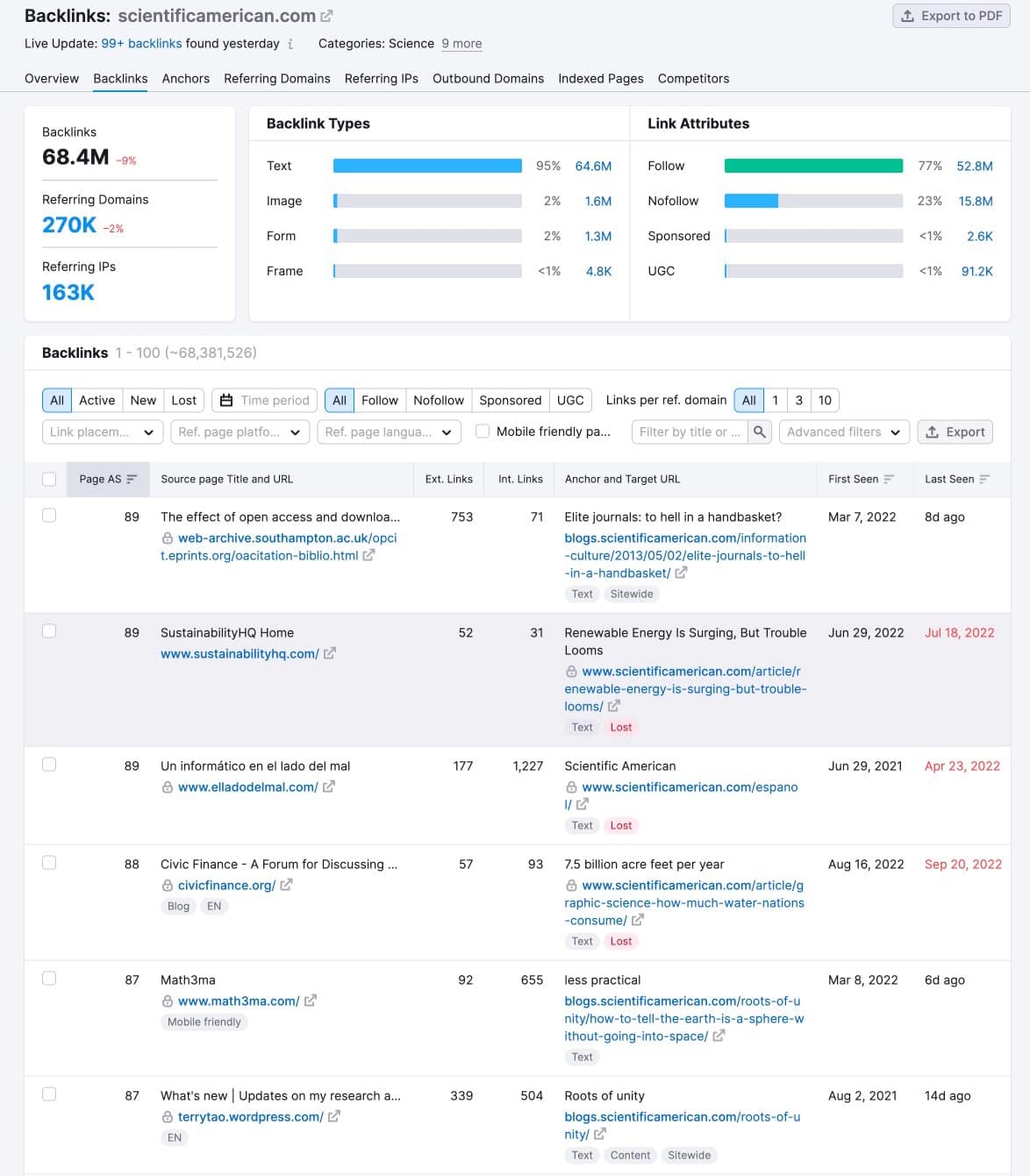1030x1176 pixels.
Task: Filter backlinks by the Nofollow attribute button
Action: pyautogui.click(x=439, y=400)
